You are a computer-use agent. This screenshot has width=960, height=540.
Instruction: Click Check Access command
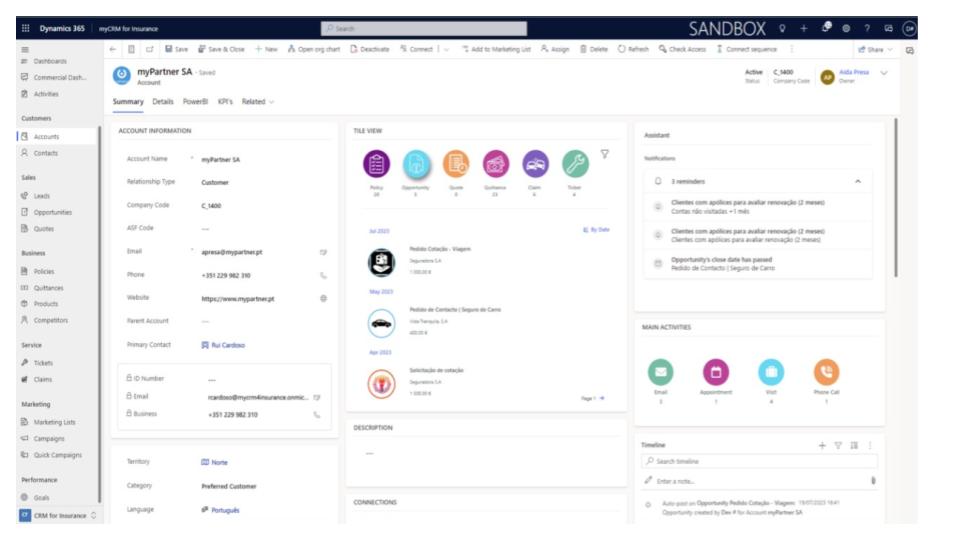coord(682,49)
